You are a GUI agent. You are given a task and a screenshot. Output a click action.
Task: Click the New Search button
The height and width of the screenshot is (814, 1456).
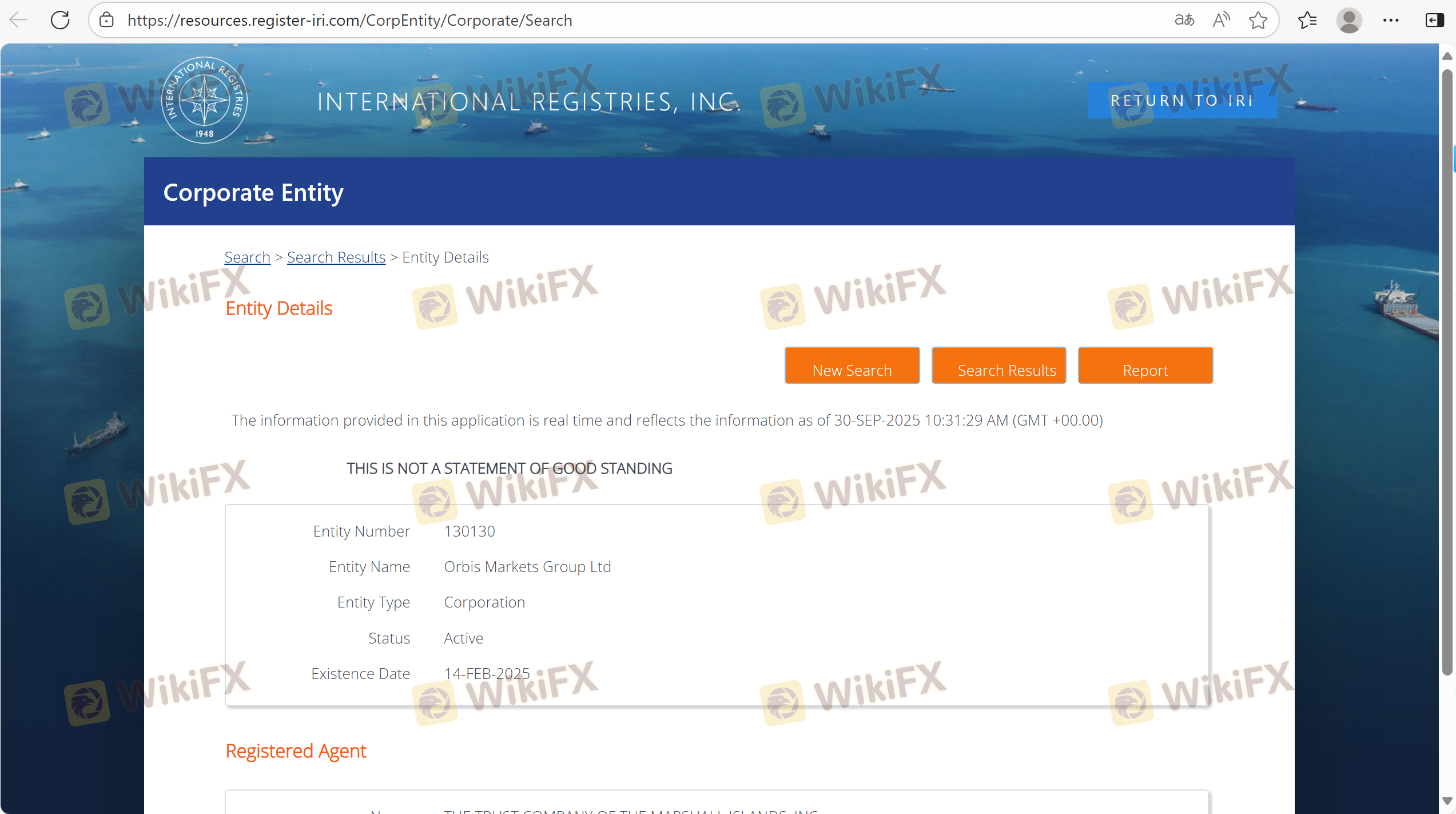coord(852,366)
